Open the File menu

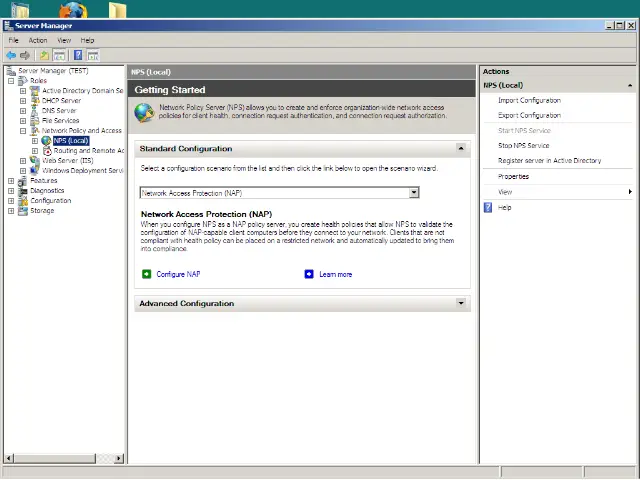[x=13, y=40]
